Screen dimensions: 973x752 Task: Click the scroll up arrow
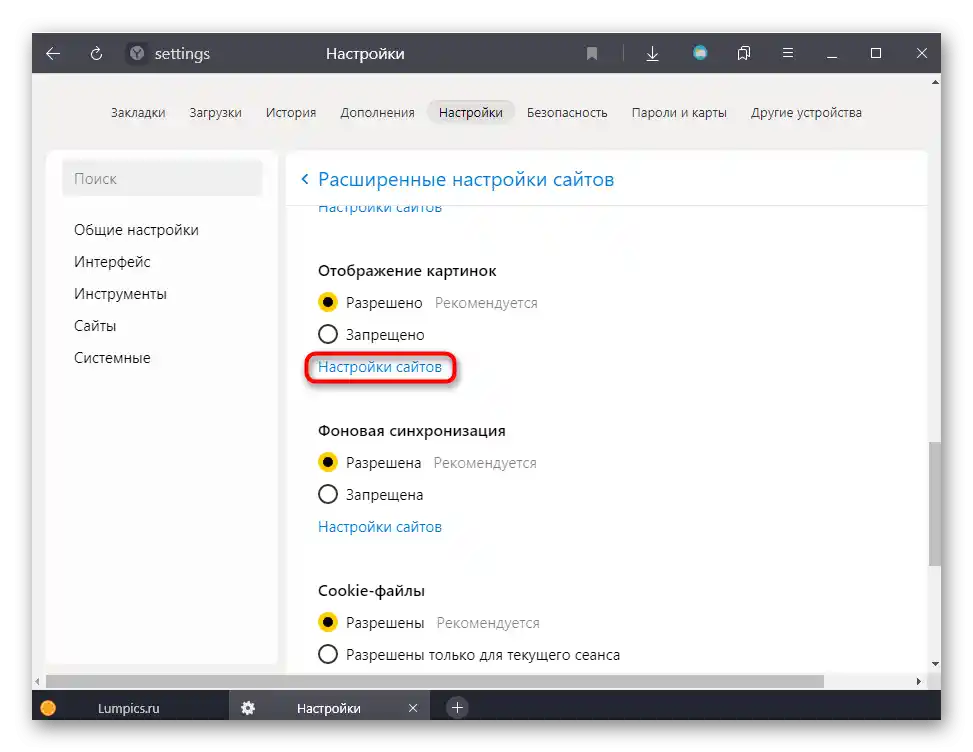coord(935,82)
